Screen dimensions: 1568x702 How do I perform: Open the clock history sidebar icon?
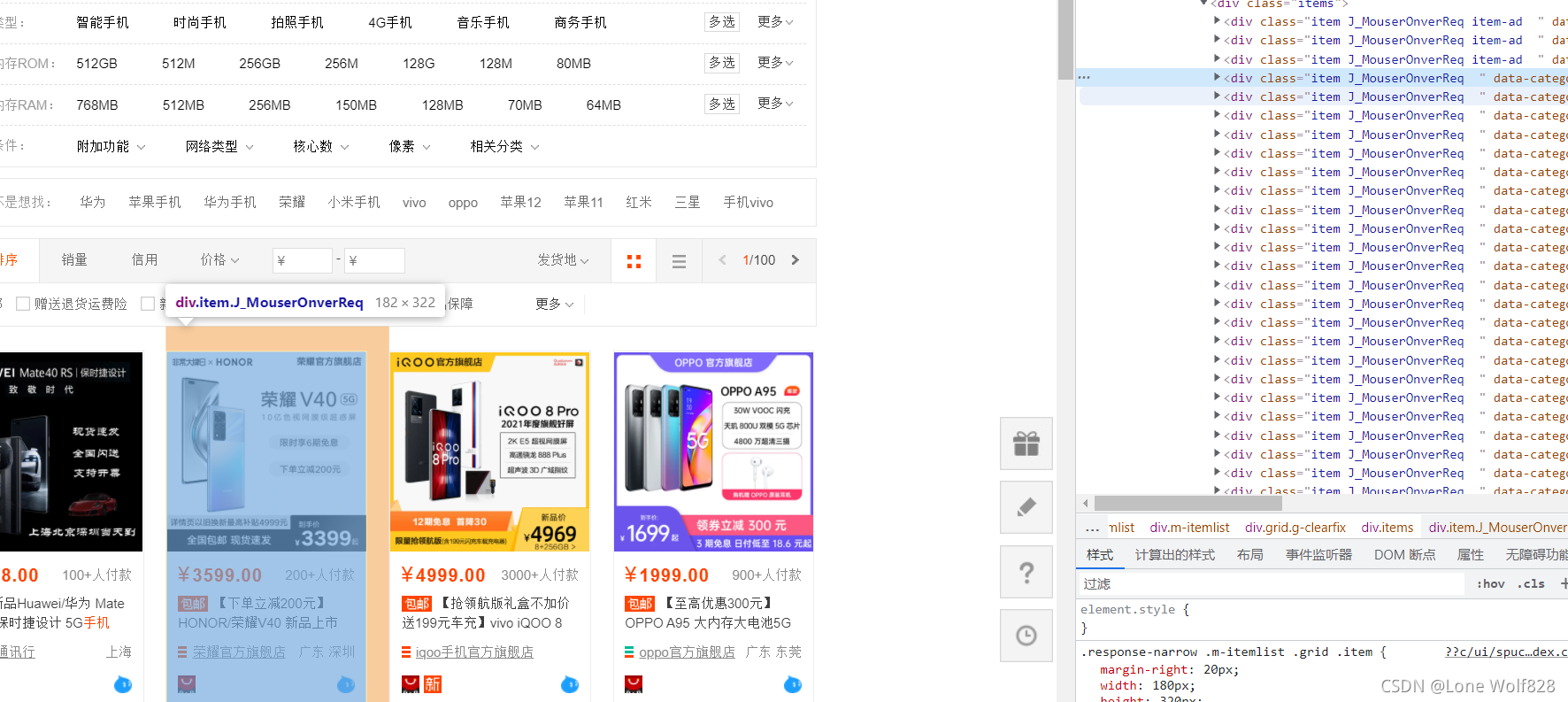(x=1026, y=636)
